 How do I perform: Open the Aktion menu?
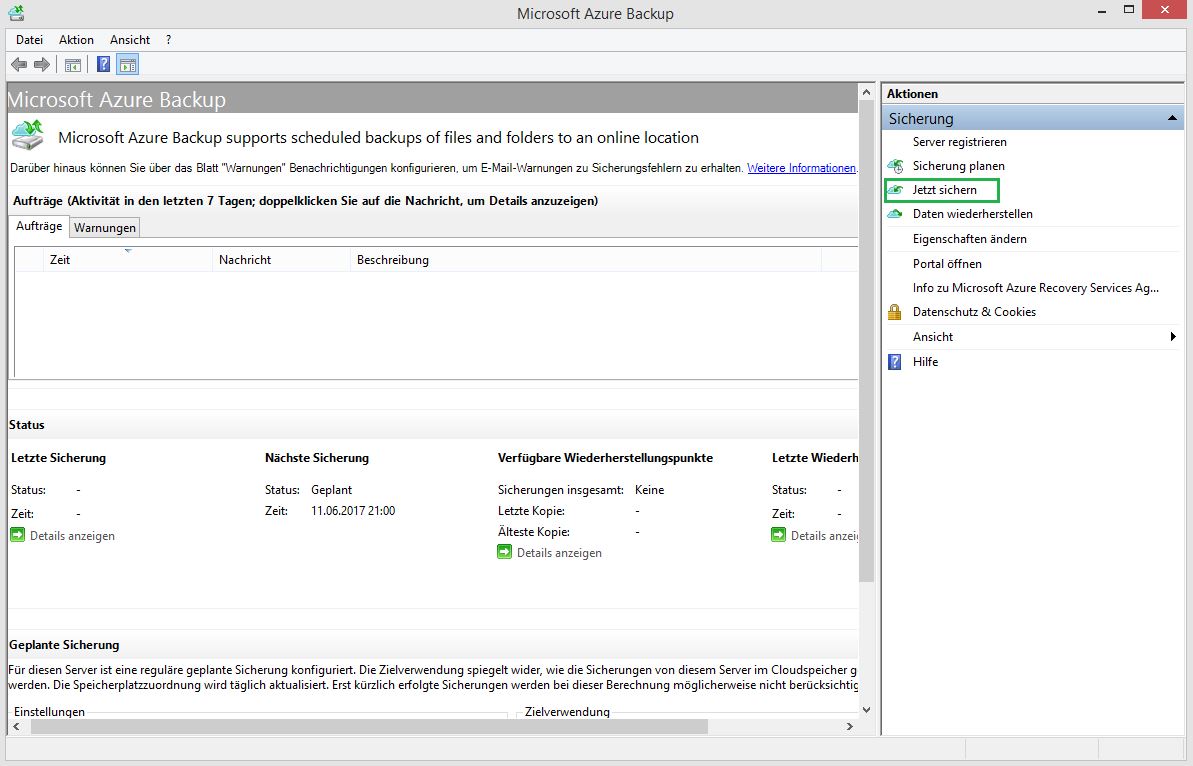tap(76, 40)
